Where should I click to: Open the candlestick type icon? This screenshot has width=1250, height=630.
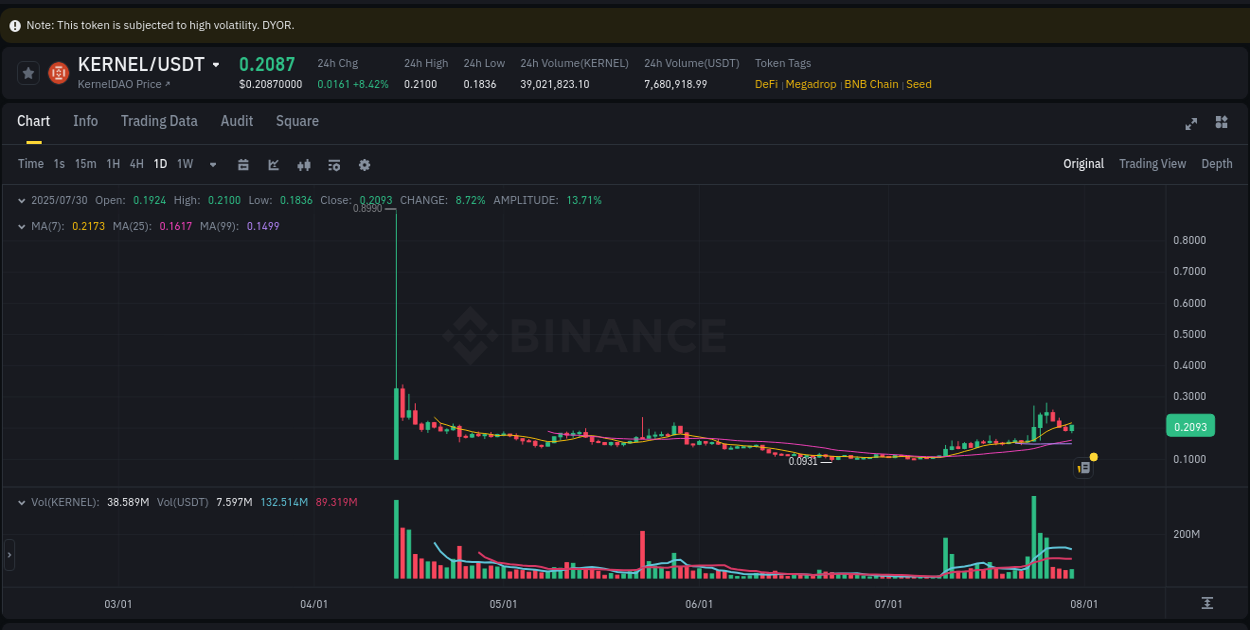(304, 163)
